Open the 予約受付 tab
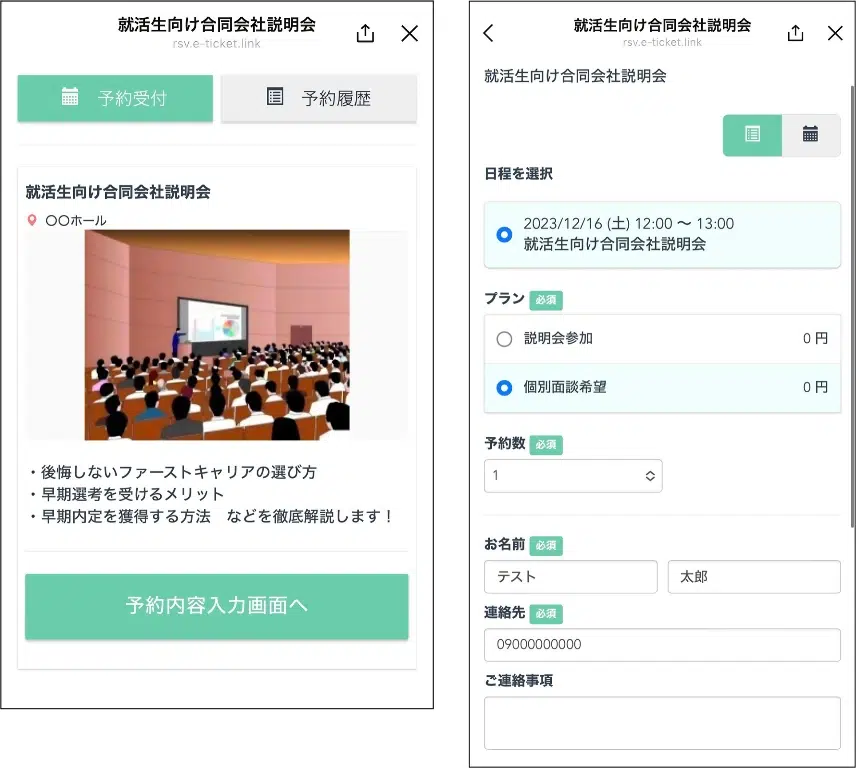The height and width of the screenshot is (768, 859). [115, 98]
